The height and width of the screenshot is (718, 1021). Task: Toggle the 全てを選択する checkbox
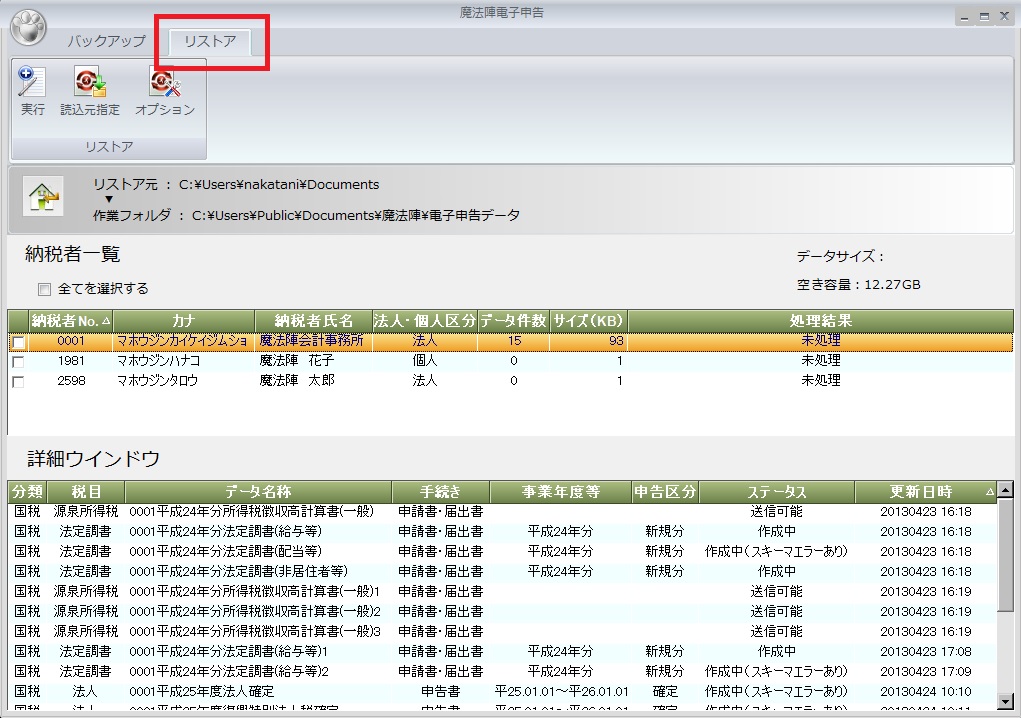point(44,289)
